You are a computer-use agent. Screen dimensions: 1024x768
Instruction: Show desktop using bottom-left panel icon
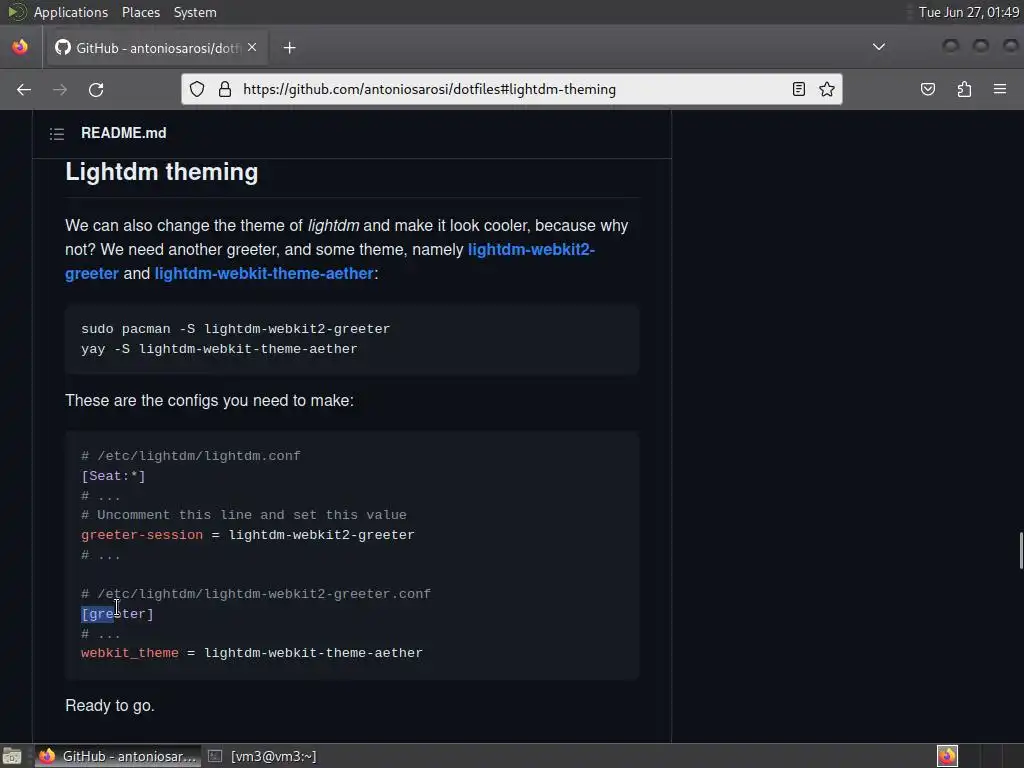click(11, 756)
